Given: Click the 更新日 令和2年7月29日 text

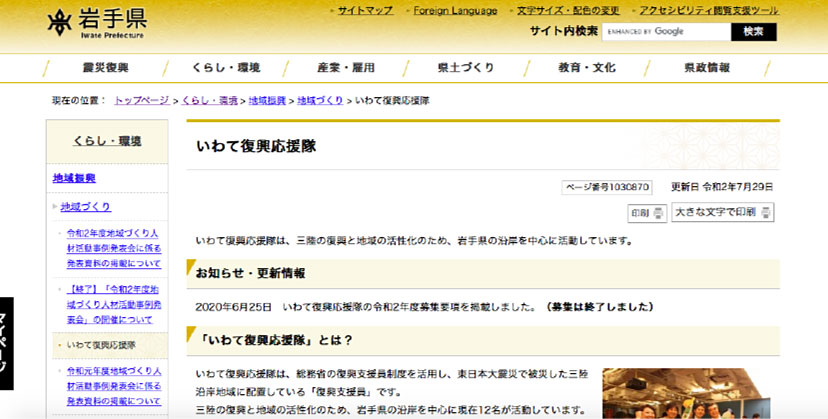Looking at the screenshot, I should 722,187.
